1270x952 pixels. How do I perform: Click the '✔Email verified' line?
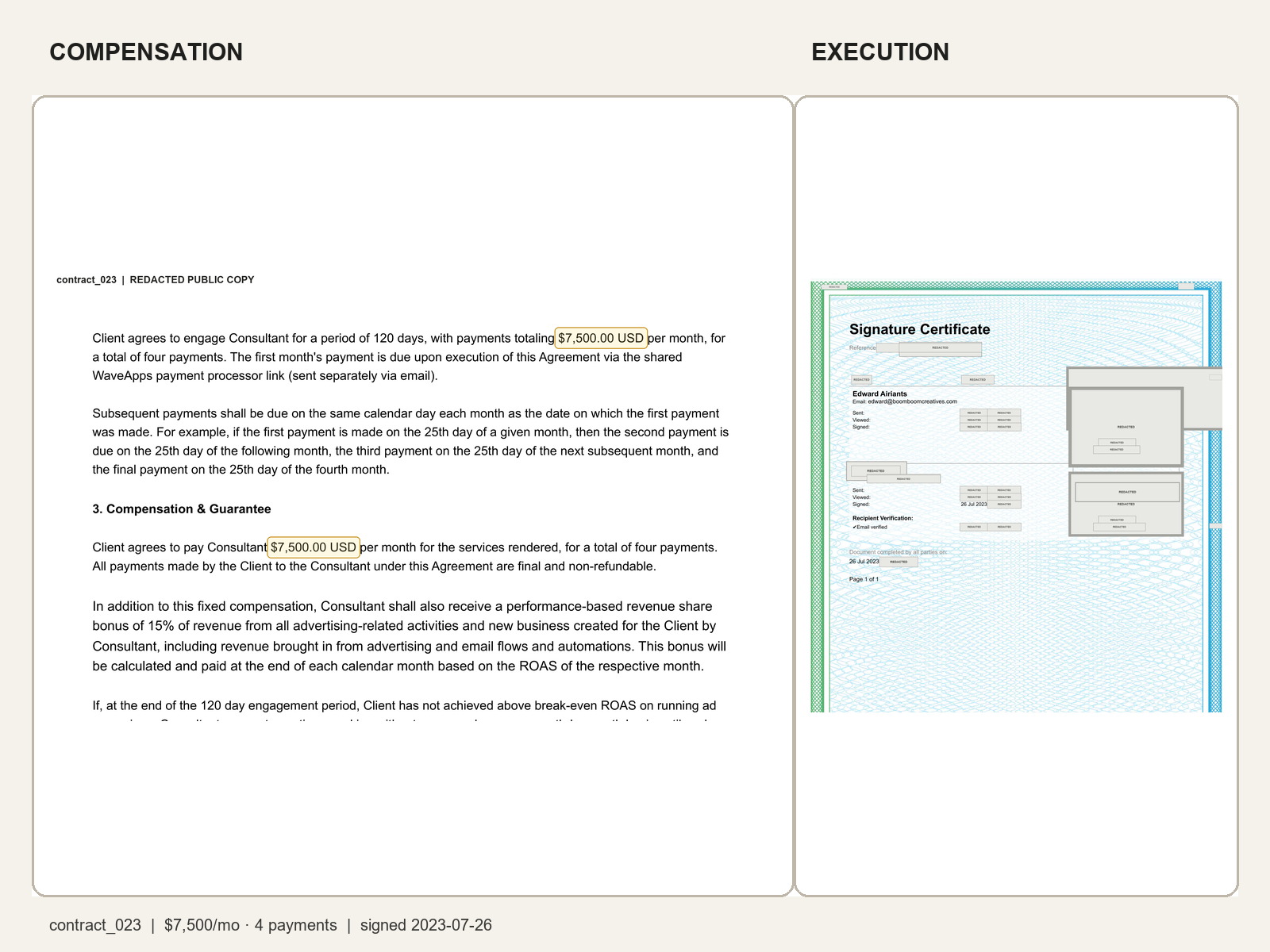click(x=870, y=527)
